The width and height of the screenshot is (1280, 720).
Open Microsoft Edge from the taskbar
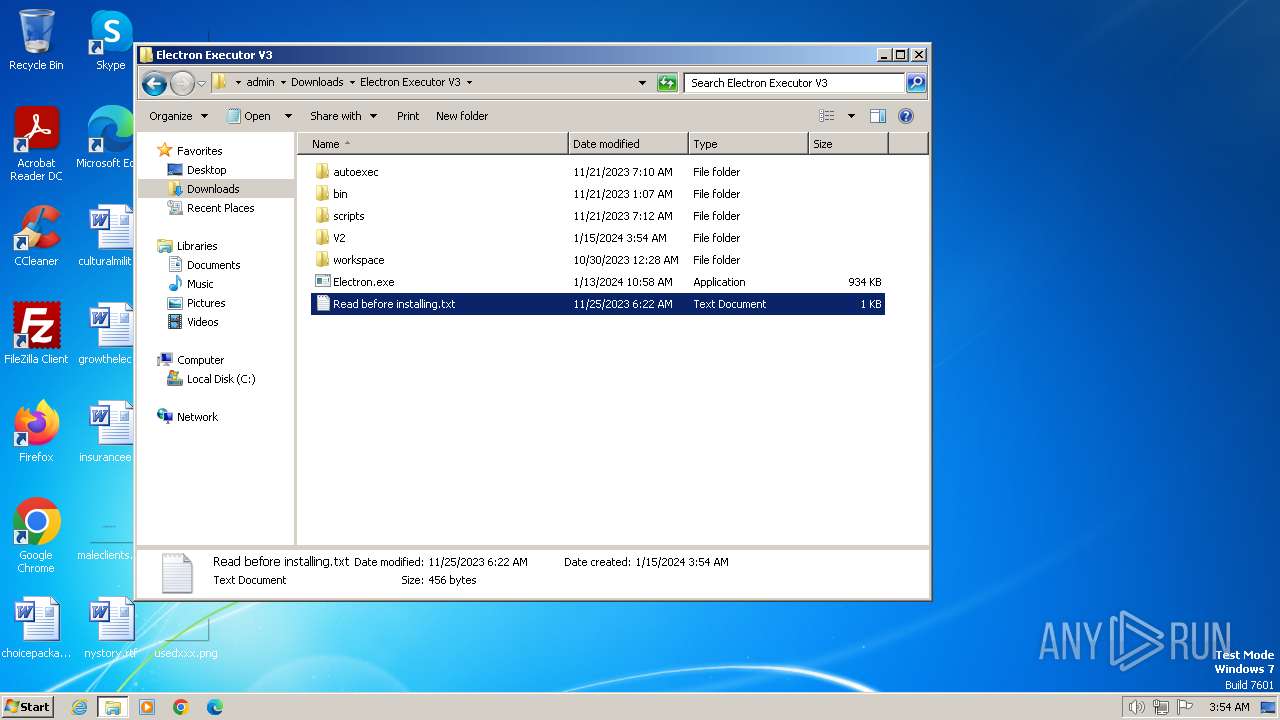(215, 707)
